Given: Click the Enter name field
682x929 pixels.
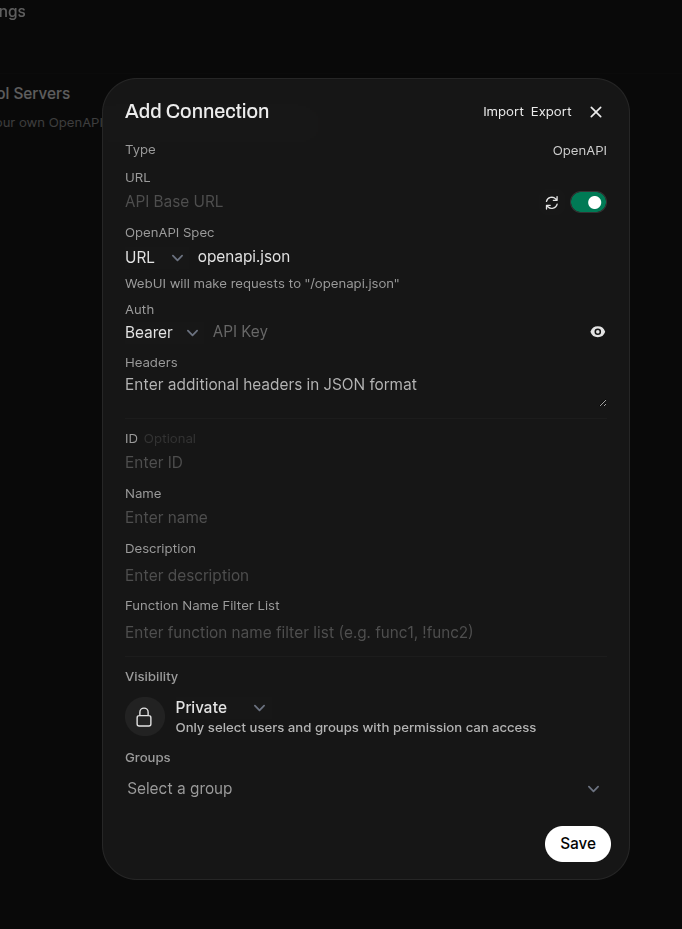Looking at the screenshot, I should pos(364,518).
